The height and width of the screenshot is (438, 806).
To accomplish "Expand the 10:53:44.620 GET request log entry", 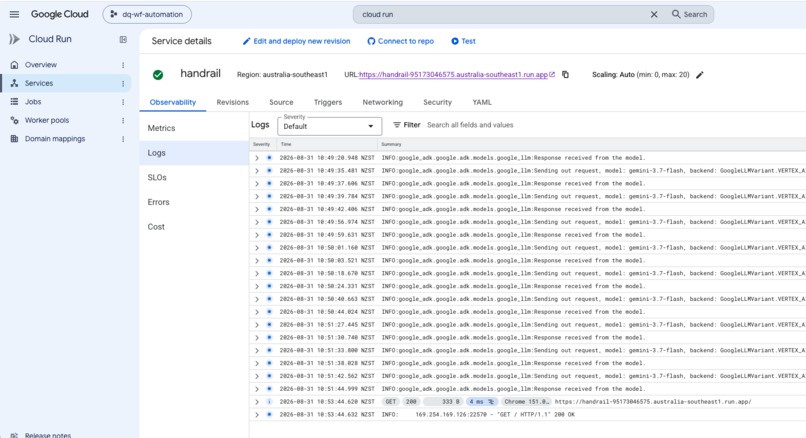I will tap(257, 402).
